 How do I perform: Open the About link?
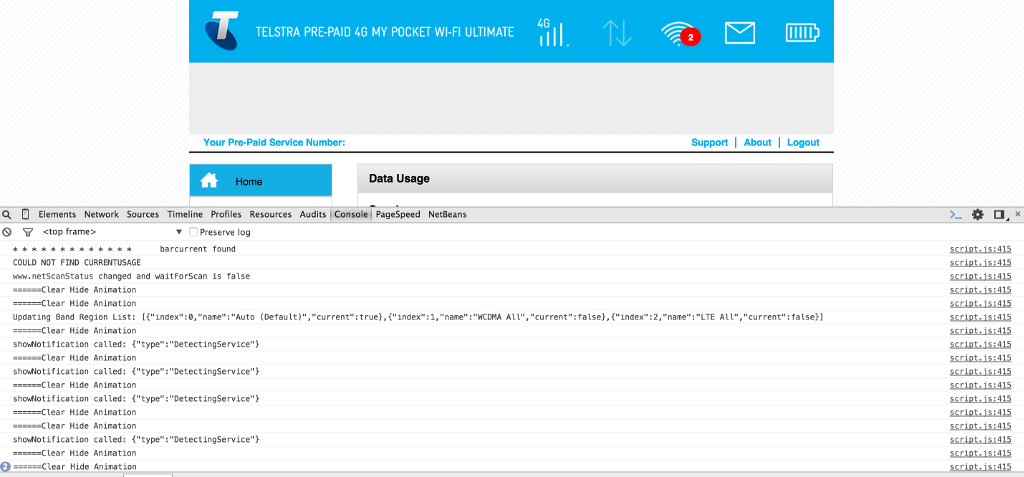758,142
